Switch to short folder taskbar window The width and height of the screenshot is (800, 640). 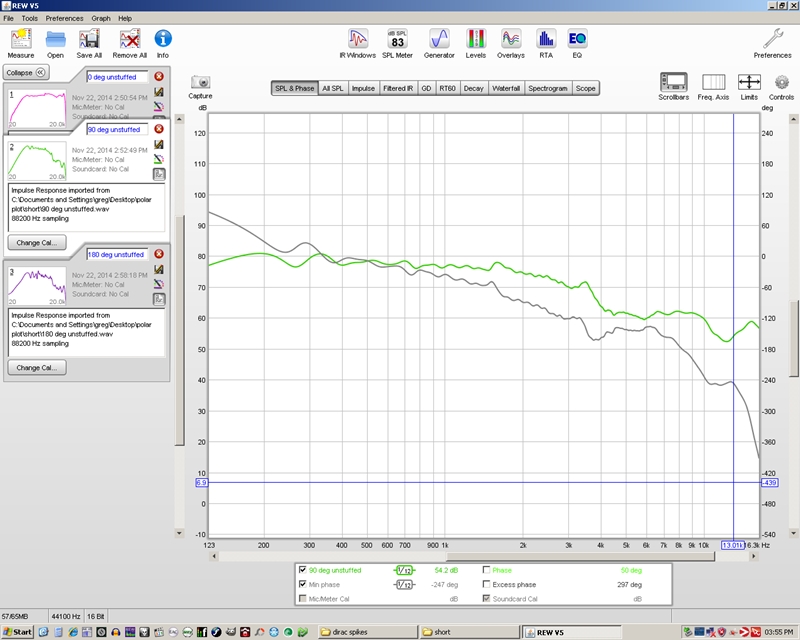point(469,632)
